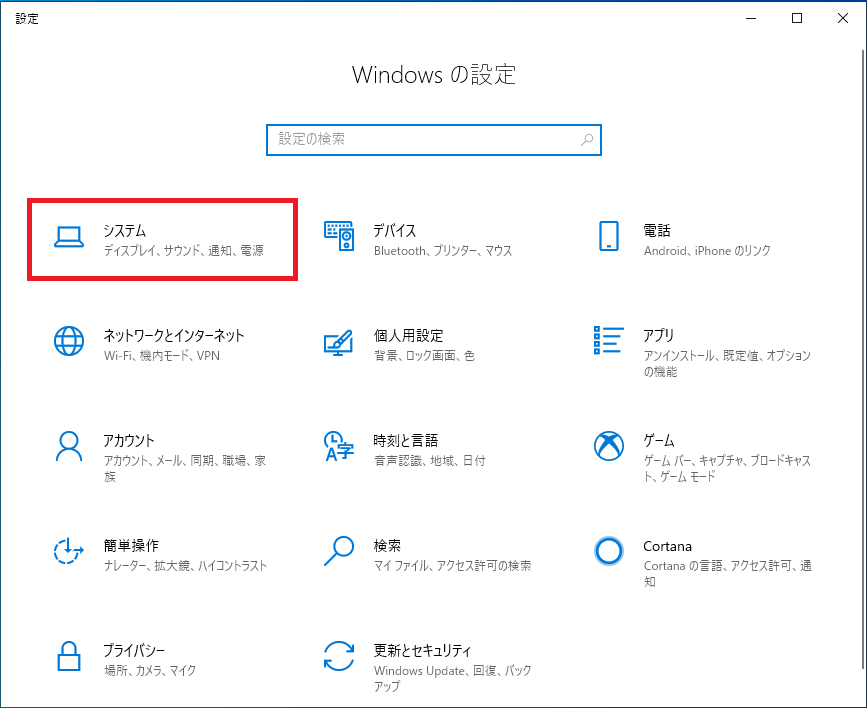Viewport: 867px width, 708px height.
Task: Click the text Wi-Fi、機内モード、VPN
Action: [x=161, y=356]
